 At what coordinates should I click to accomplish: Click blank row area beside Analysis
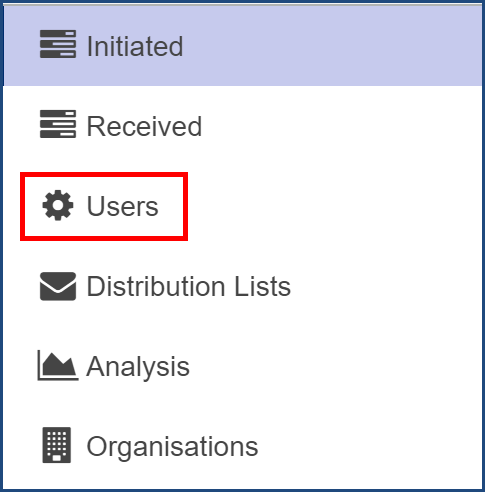(x=335, y=367)
